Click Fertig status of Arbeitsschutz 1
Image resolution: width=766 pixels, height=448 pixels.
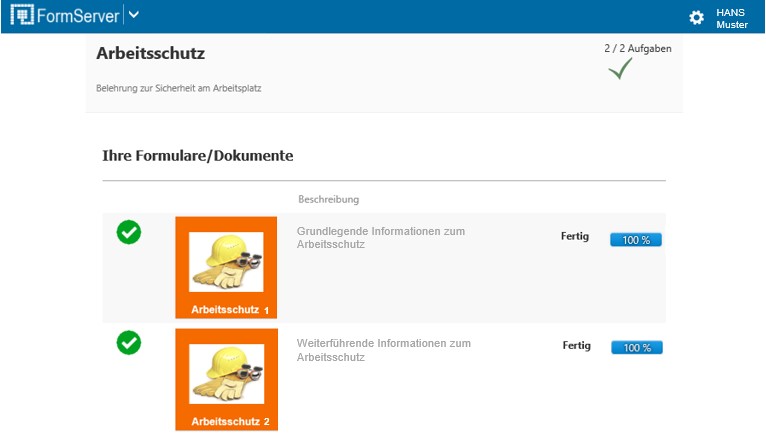pos(575,237)
